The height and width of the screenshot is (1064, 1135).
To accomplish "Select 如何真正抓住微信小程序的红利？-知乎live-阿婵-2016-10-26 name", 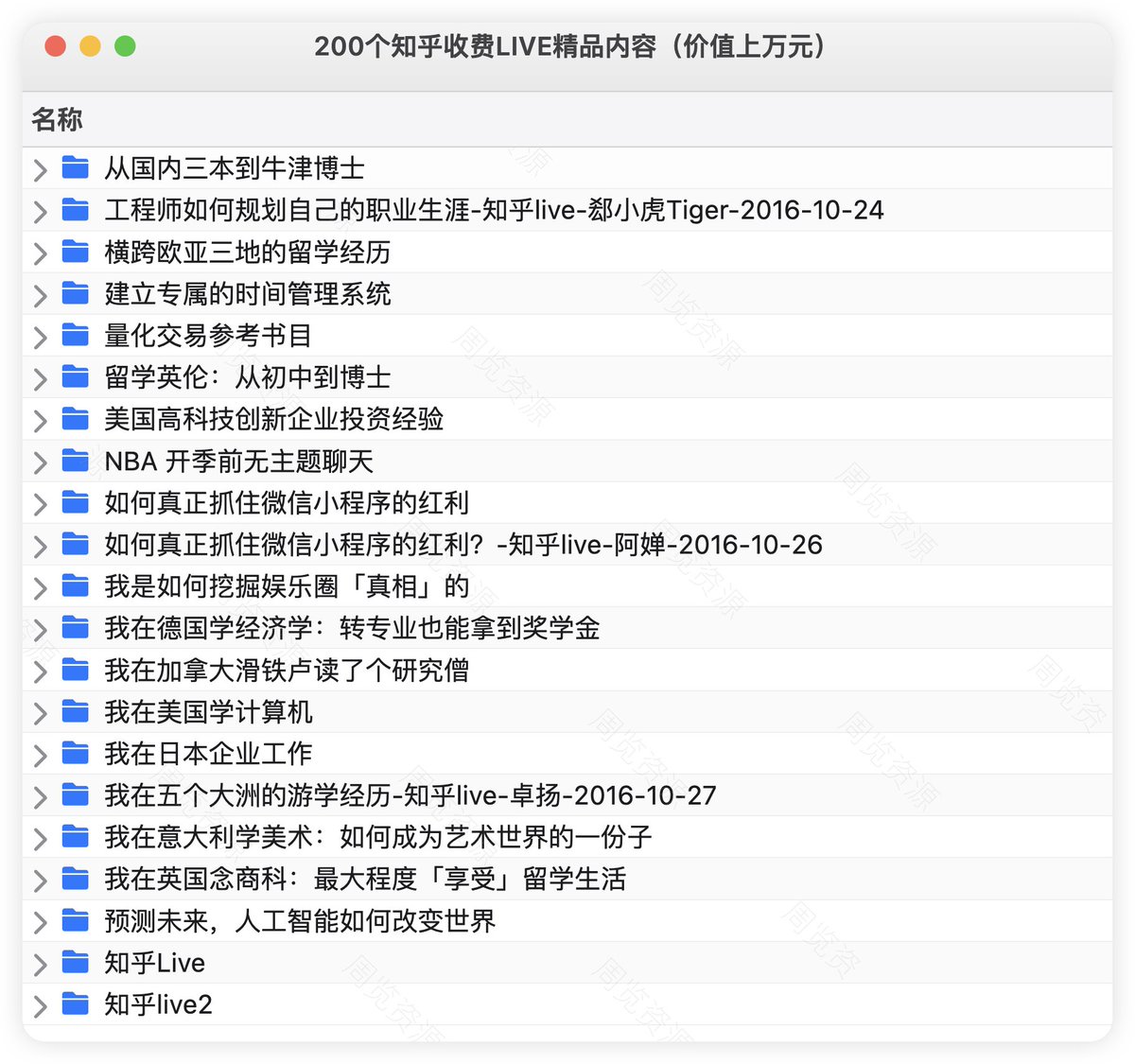I will pos(463,544).
